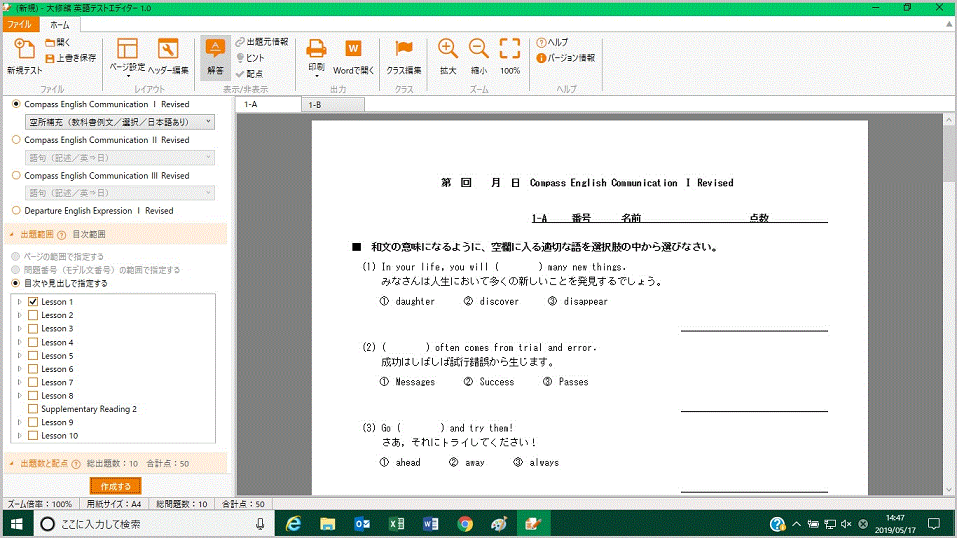Create a new test with 新規テスト icon
The image size is (957, 538).
[24, 56]
